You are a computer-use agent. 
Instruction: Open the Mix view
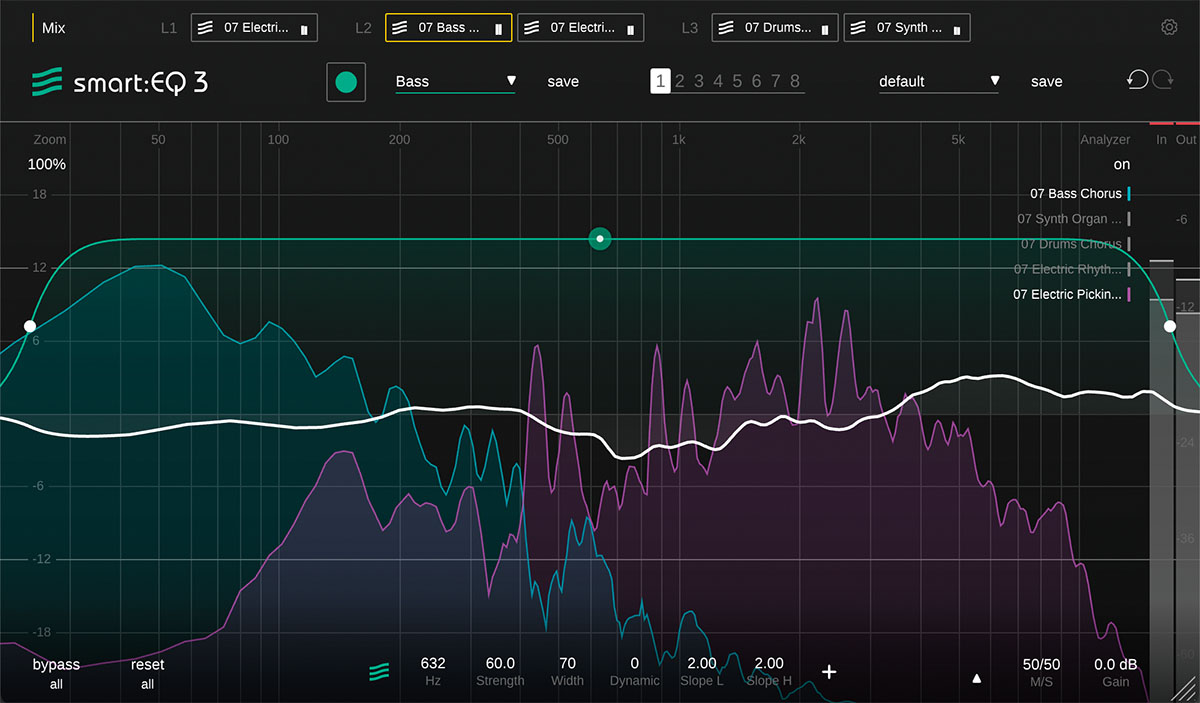point(53,28)
